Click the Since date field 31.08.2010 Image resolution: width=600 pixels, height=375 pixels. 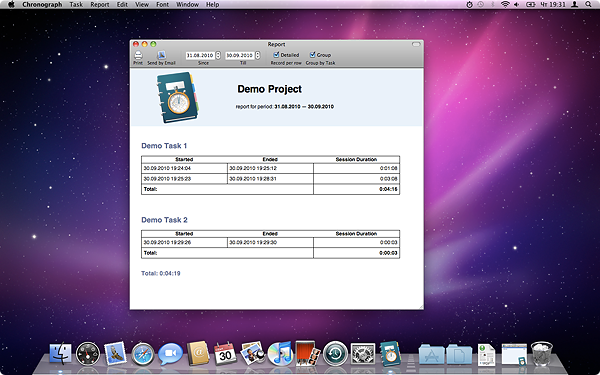pyautogui.click(x=200, y=55)
